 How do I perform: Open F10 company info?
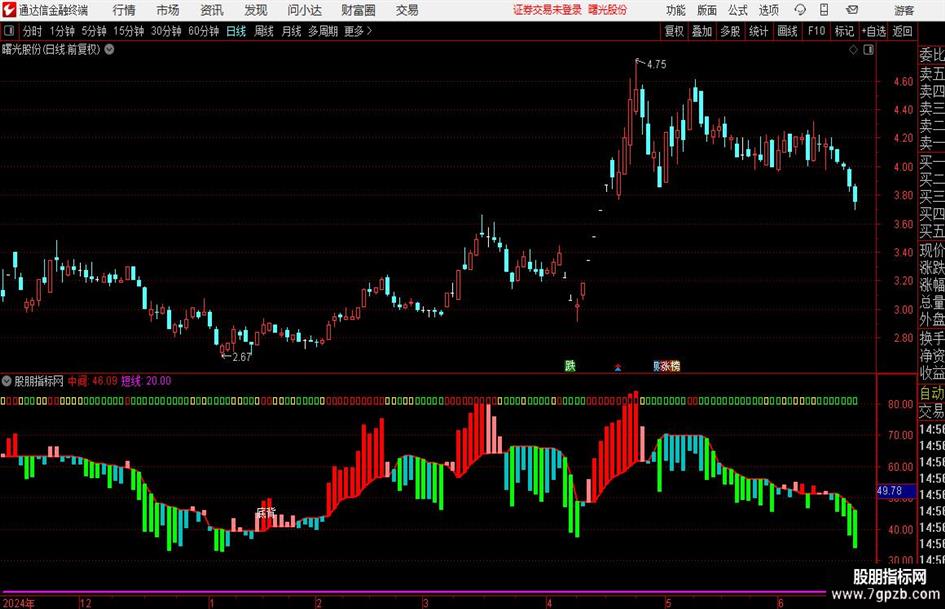pos(817,31)
